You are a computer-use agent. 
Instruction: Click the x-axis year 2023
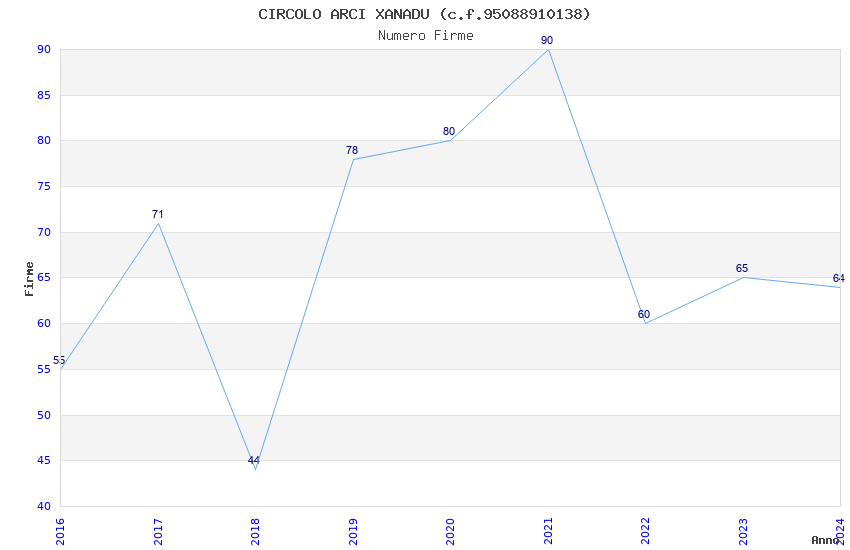pyautogui.click(x=743, y=532)
